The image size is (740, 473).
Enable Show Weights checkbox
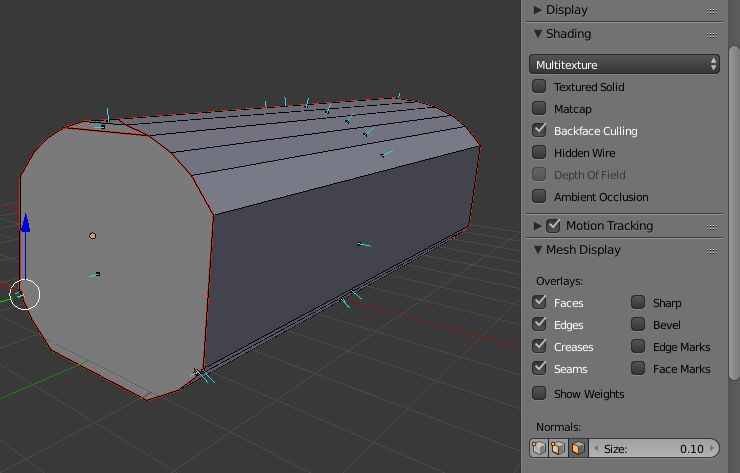click(x=539, y=393)
